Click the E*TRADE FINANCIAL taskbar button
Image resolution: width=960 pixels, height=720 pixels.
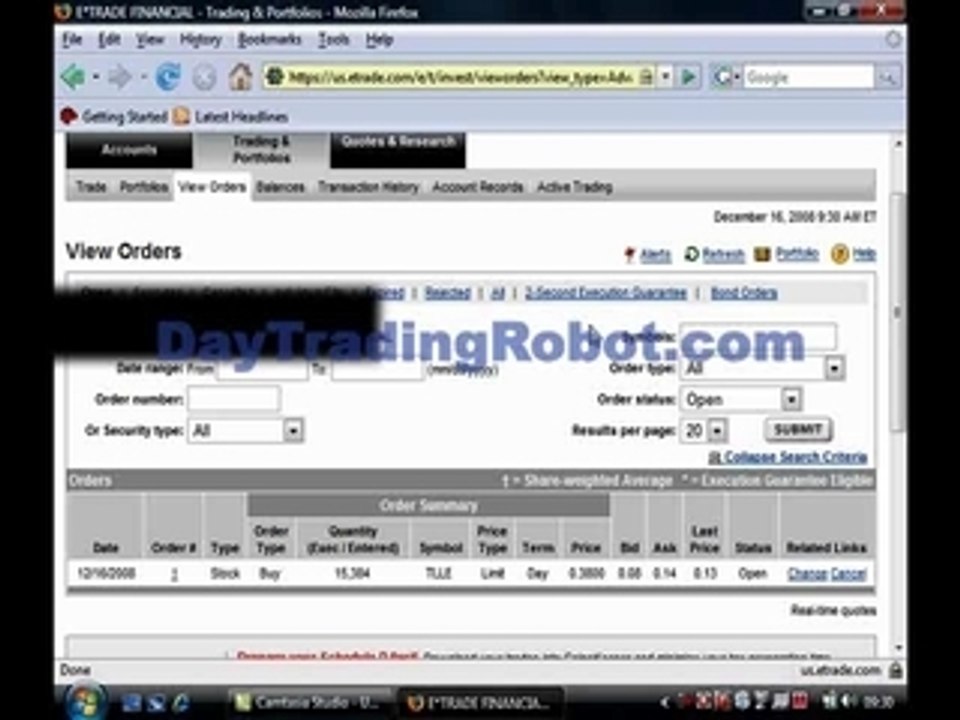[x=480, y=702]
